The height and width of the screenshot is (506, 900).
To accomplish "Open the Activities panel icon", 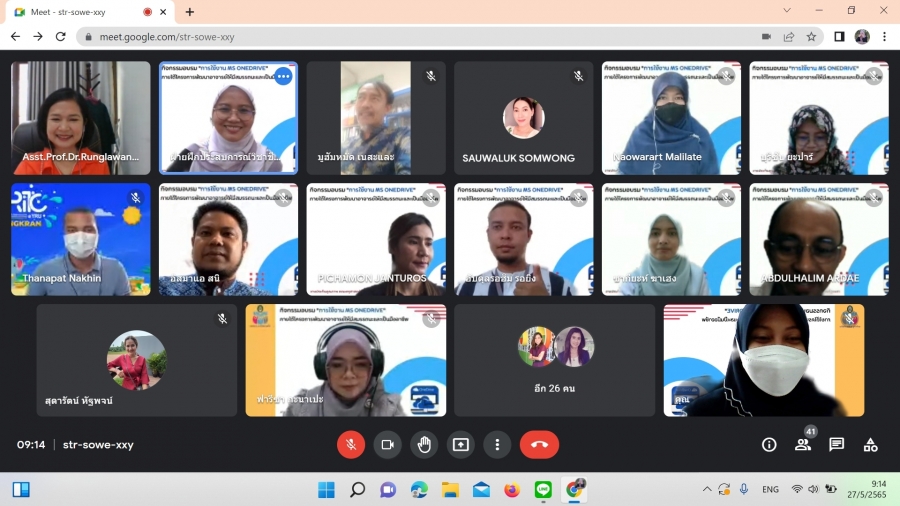I will click(870, 445).
